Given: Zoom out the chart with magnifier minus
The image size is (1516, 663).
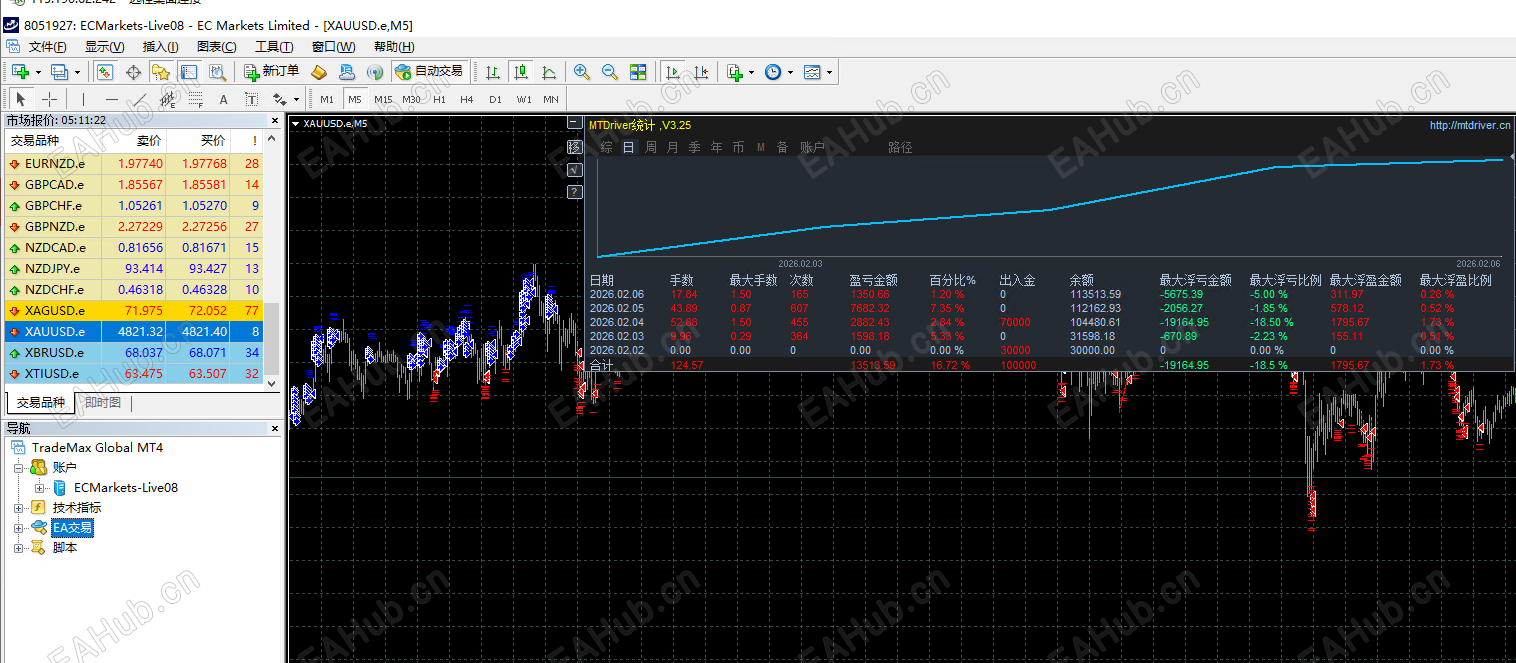Looking at the screenshot, I should pyautogui.click(x=610, y=72).
